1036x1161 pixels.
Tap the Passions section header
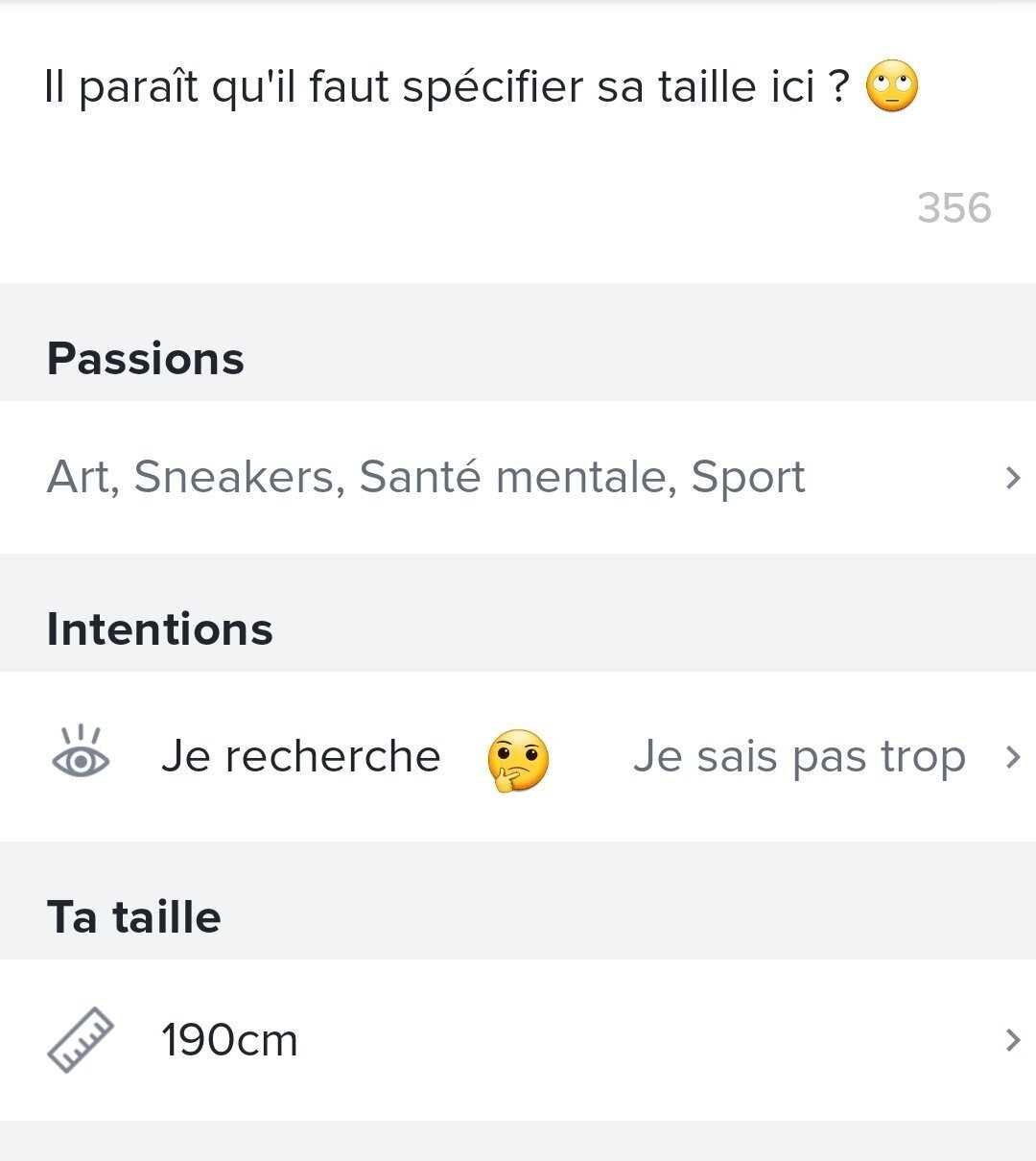[x=146, y=359]
